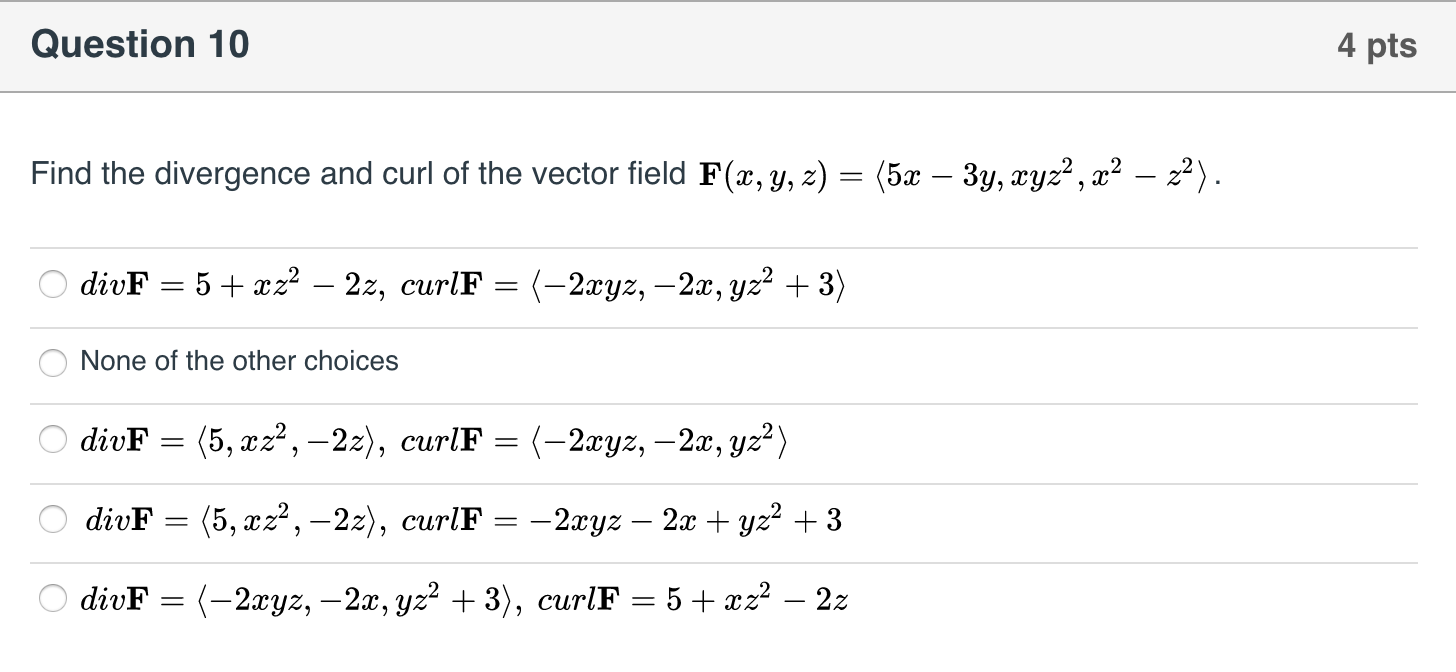Select the first answer option radio button
The image size is (1456, 672).
[x=53, y=286]
